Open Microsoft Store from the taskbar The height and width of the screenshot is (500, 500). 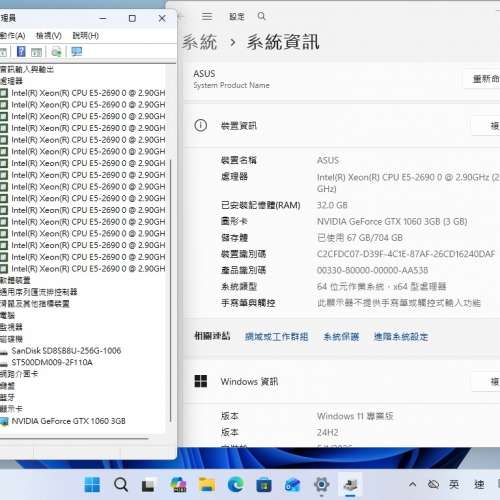[264, 485]
